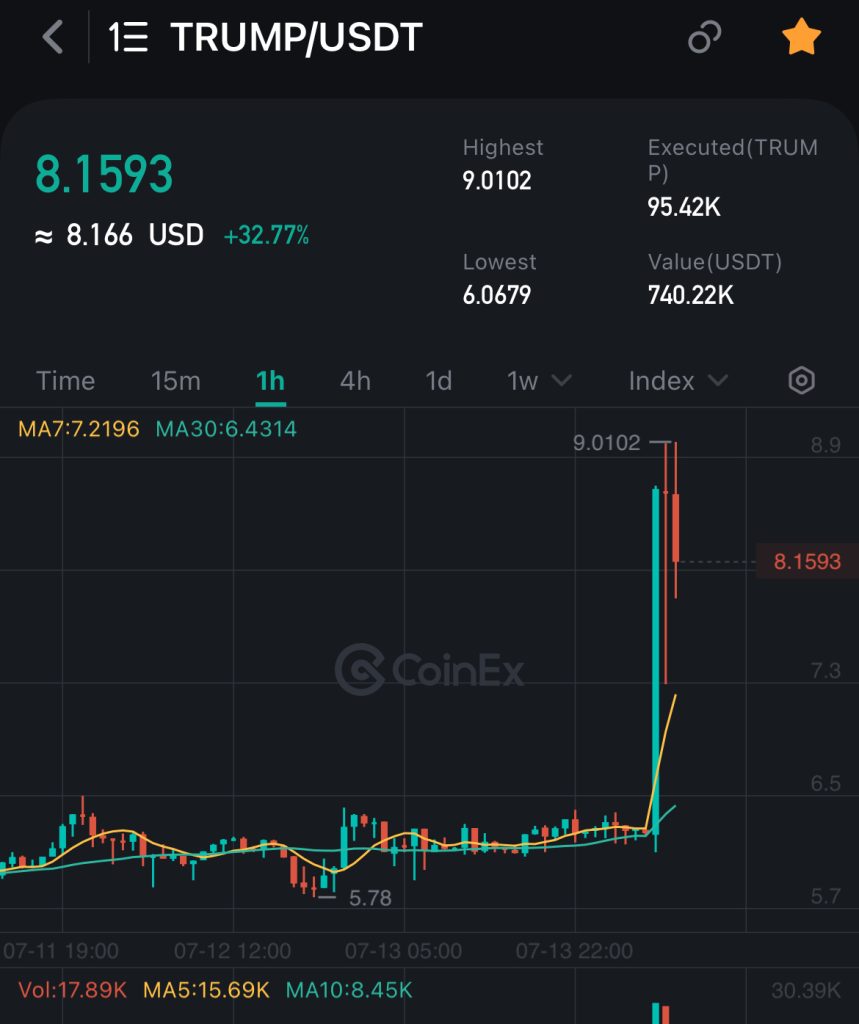The width and height of the screenshot is (859, 1024).
Task: Tap the MA7:7.2196 indicator label
Action: tap(79, 429)
